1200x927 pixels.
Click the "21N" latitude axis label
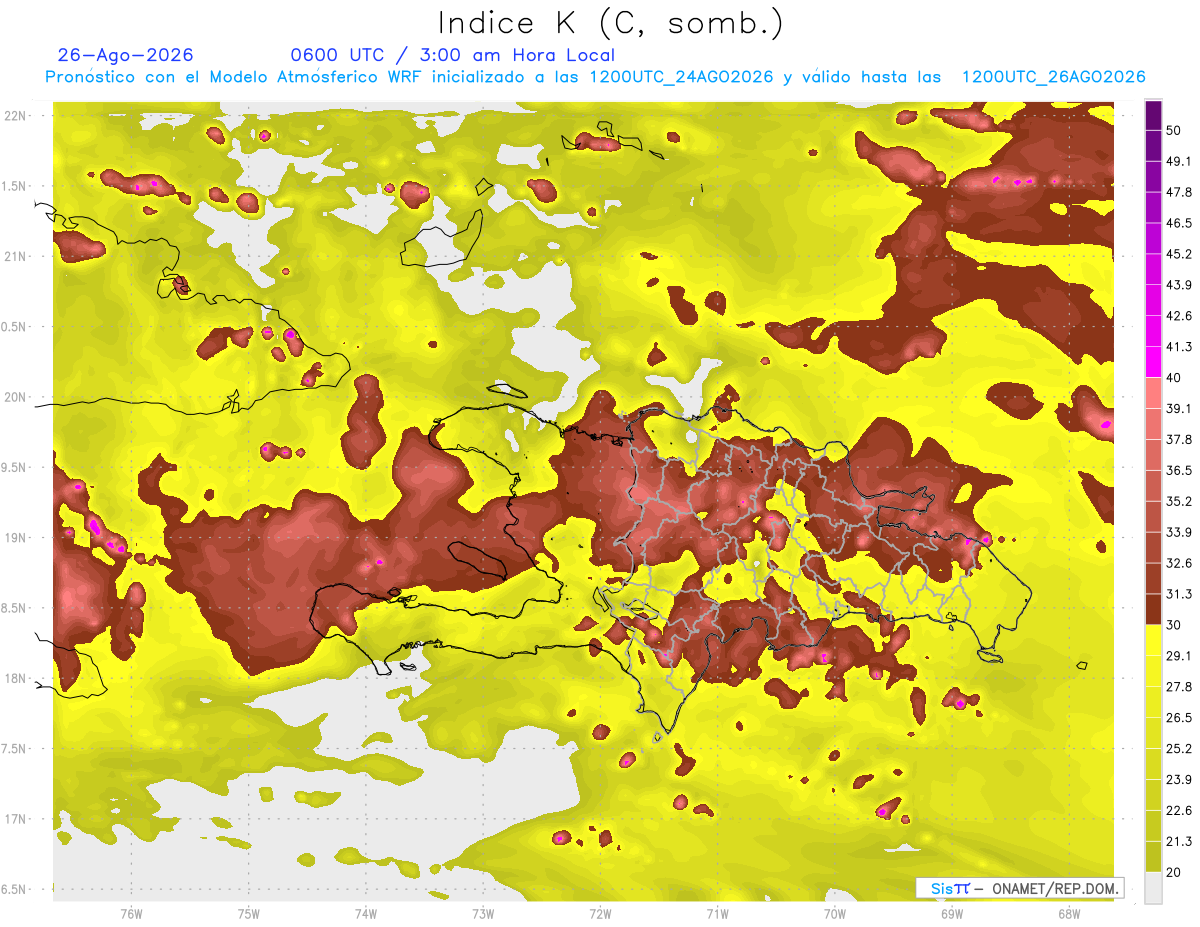pos(15,257)
